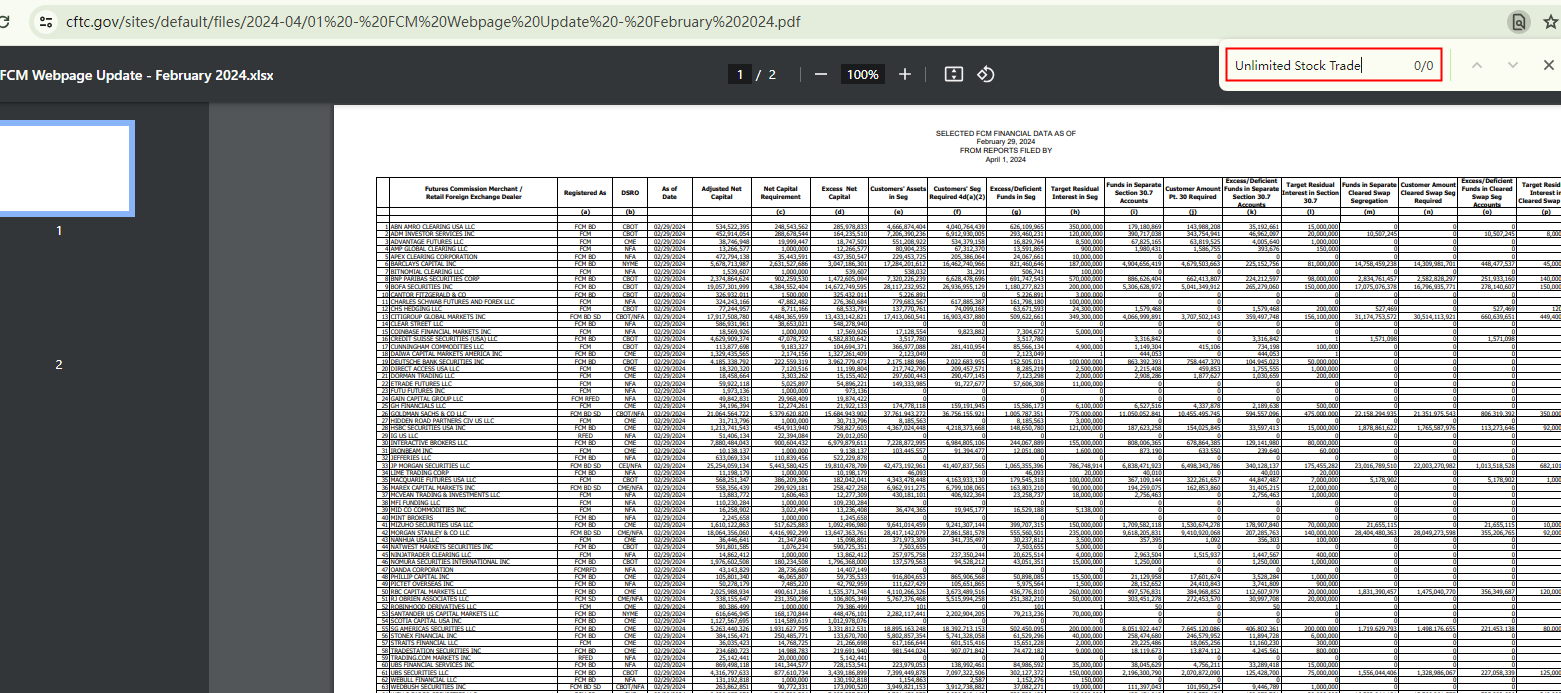Go to next find result arrow
This screenshot has width=1561, height=693.
pyautogui.click(x=1512, y=66)
